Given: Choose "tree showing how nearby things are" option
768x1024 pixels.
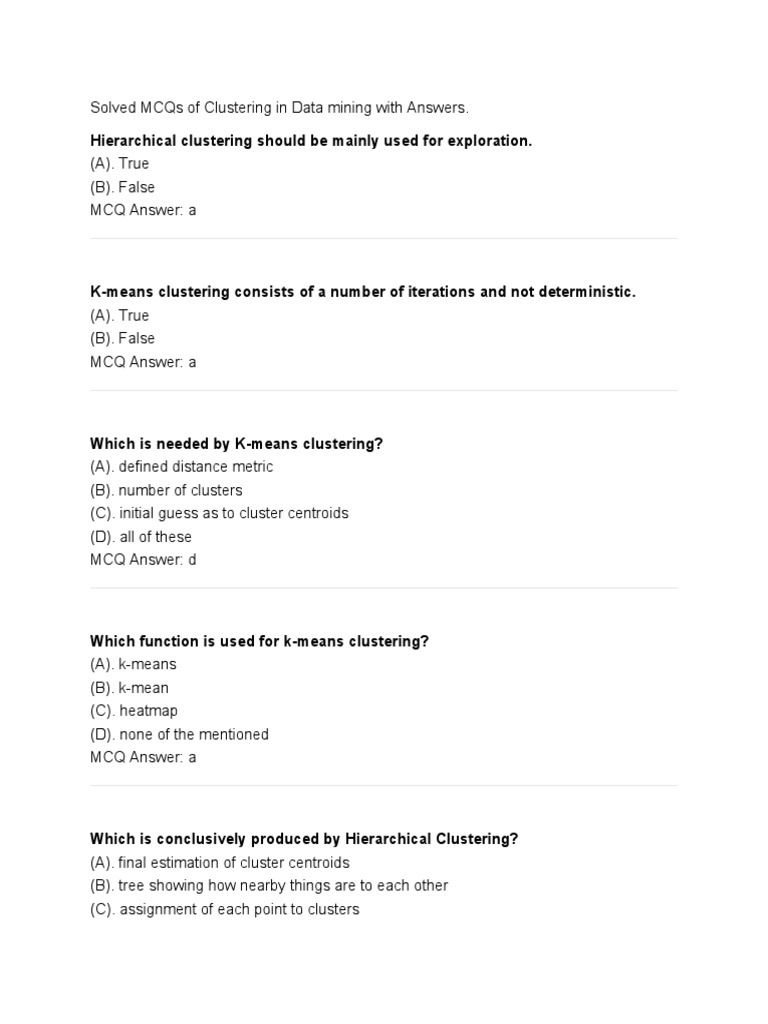Looking at the screenshot, I should (x=269, y=885).
